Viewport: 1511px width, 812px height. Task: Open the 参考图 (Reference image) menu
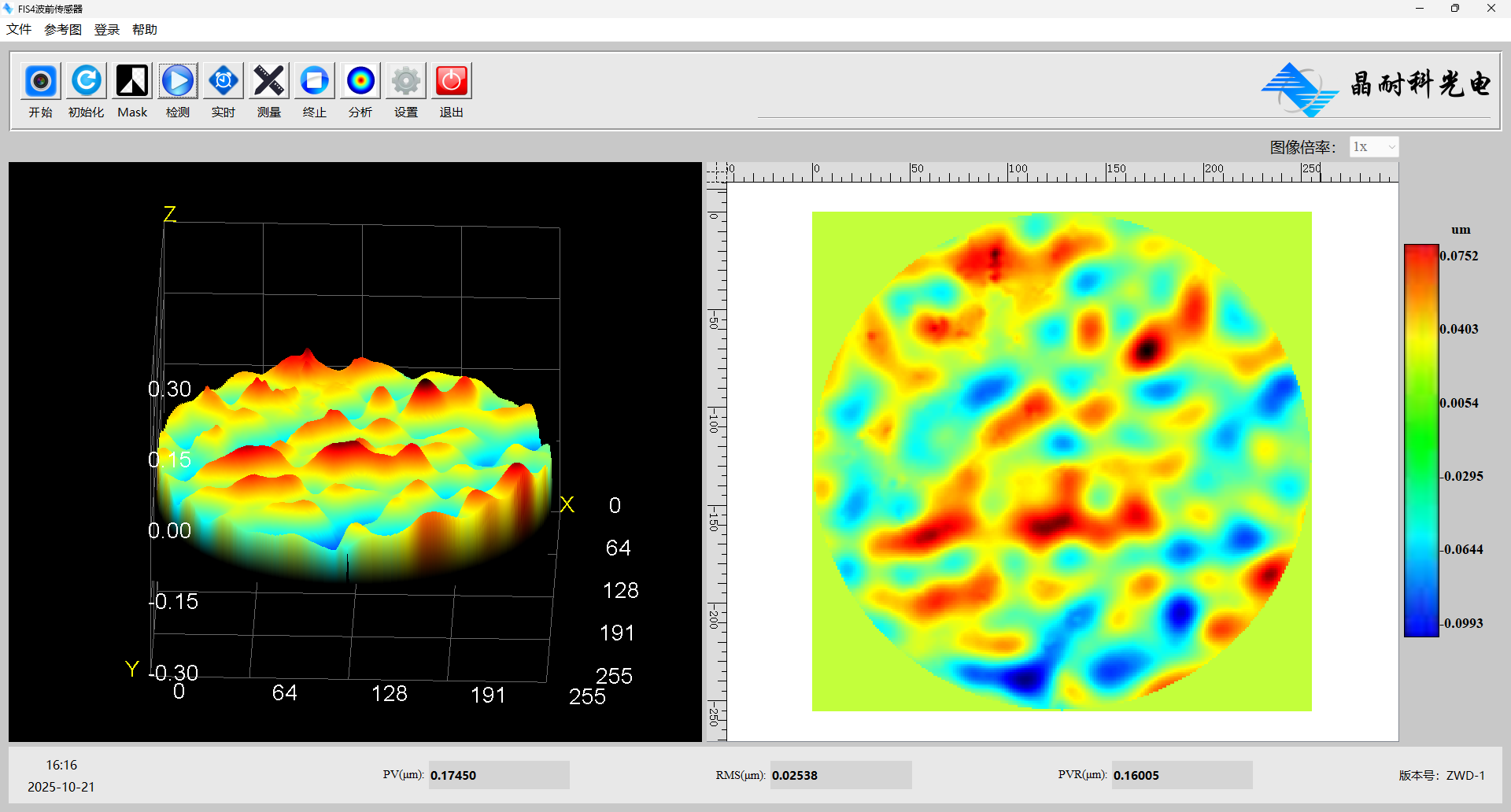point(63,30)
